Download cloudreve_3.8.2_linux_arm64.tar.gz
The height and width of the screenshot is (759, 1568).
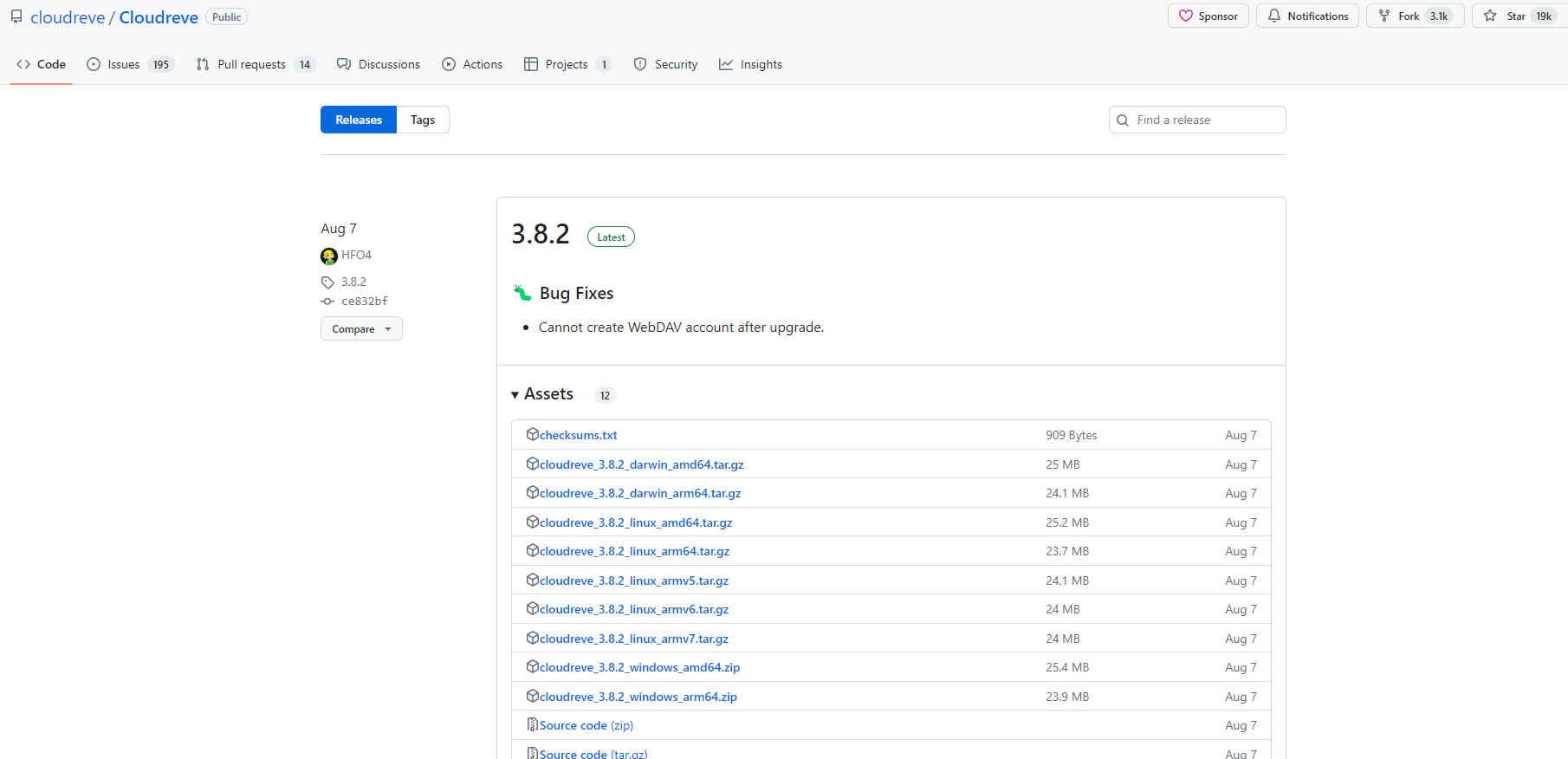pyautogui.click(x=635, y=551)
